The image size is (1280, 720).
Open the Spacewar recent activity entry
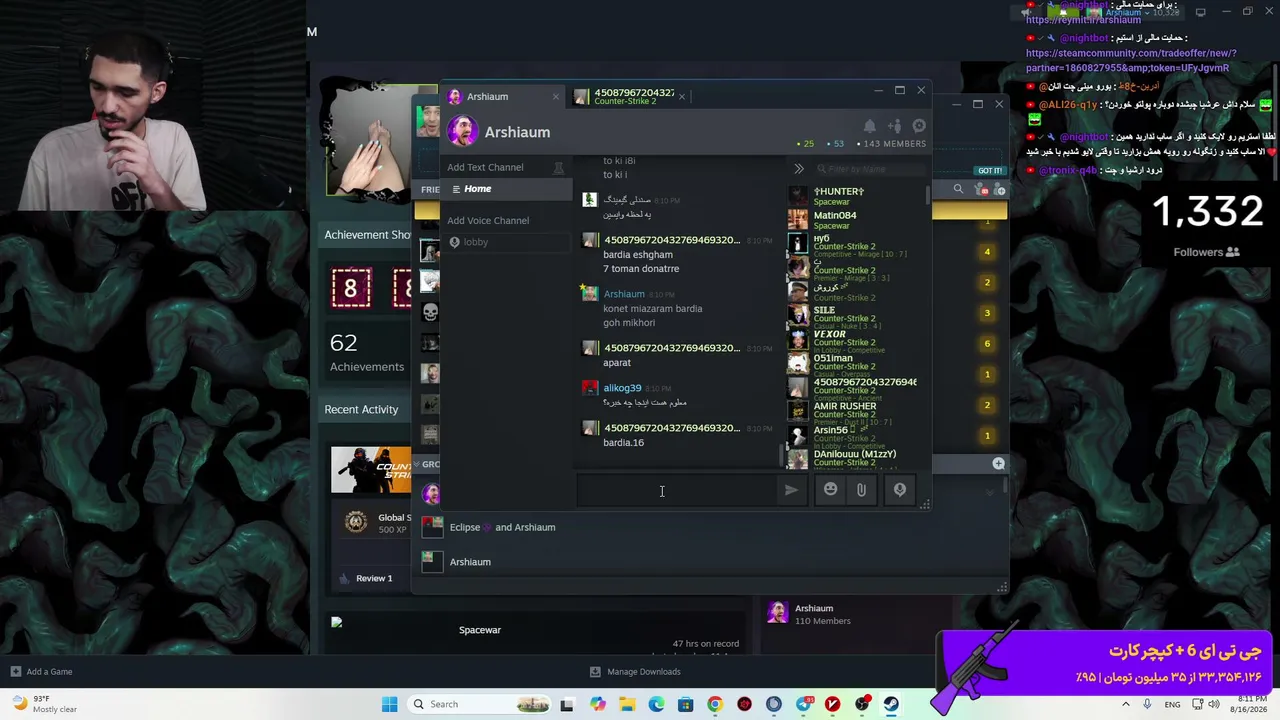[x=480, y=630]
